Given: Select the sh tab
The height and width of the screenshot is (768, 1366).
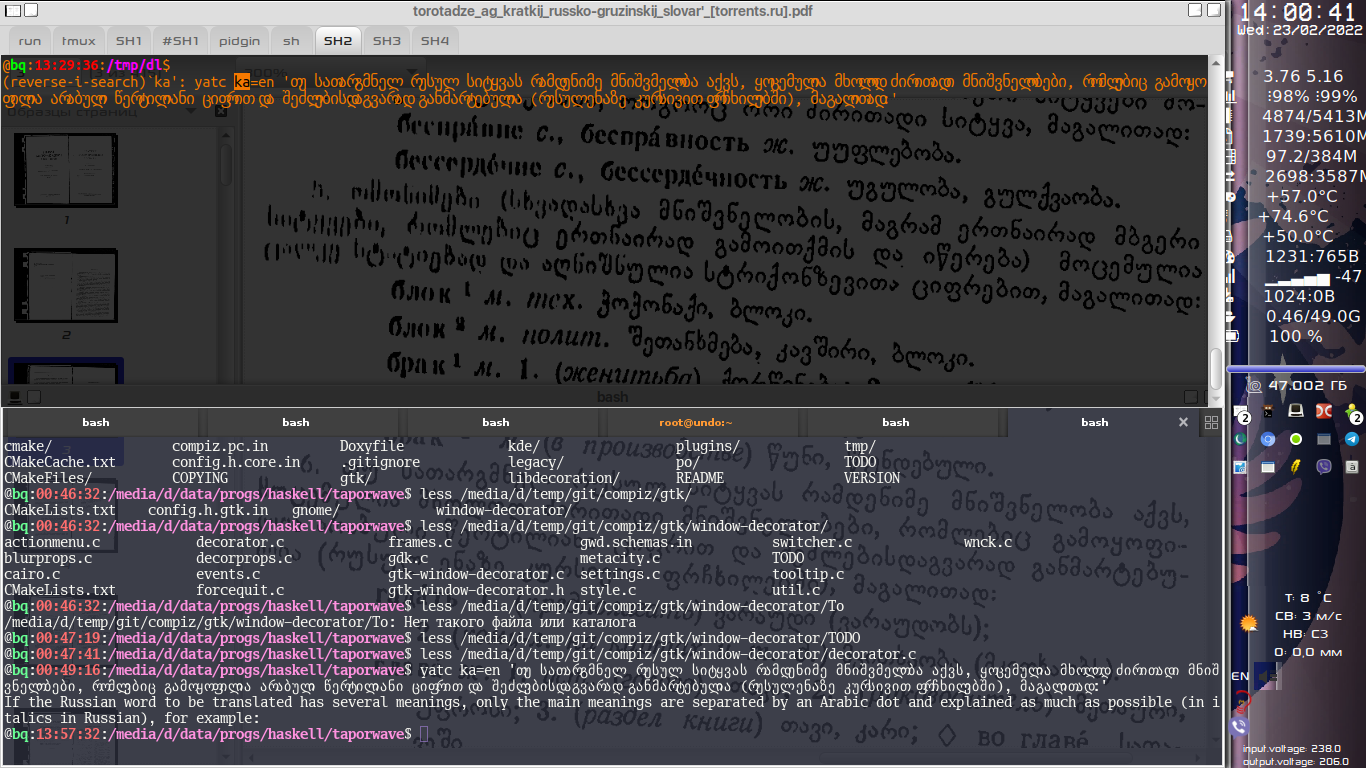Looking at the screenshot, I should pyautogui.click(x=291, y=41).
